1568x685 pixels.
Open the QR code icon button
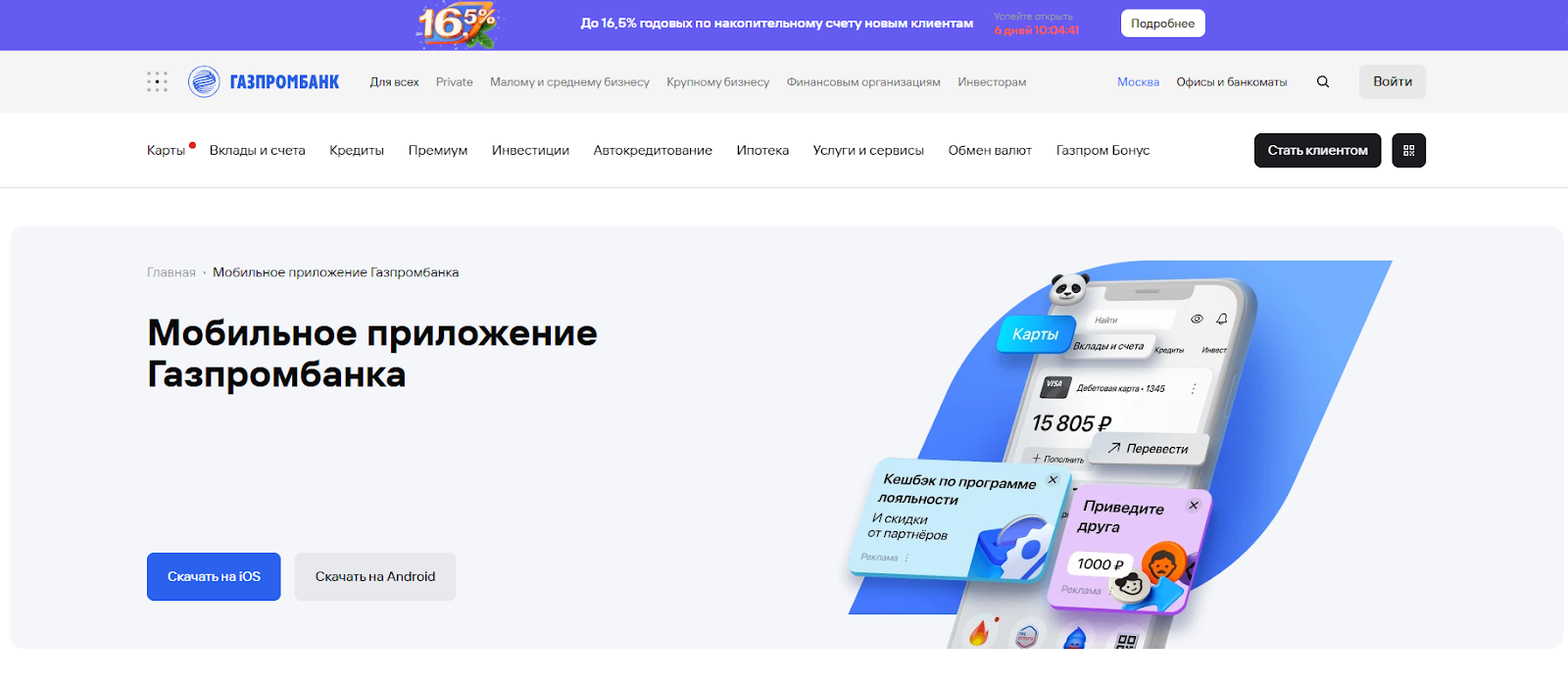point(1409,150)
